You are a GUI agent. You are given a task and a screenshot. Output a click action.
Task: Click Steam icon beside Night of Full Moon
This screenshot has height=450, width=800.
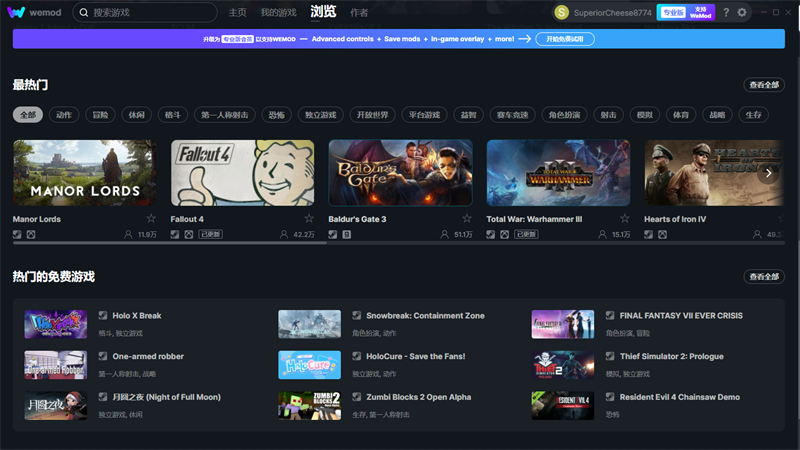tap(103, 397)
